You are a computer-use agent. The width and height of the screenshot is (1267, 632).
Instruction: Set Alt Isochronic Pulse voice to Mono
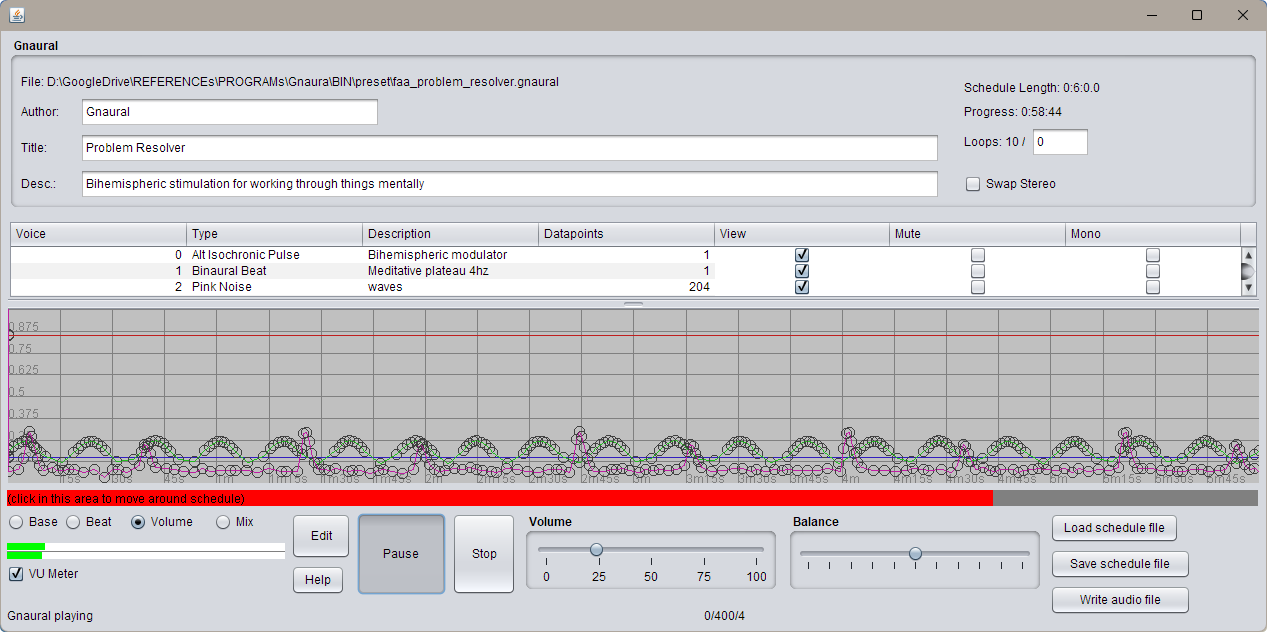pos(1153,255)
